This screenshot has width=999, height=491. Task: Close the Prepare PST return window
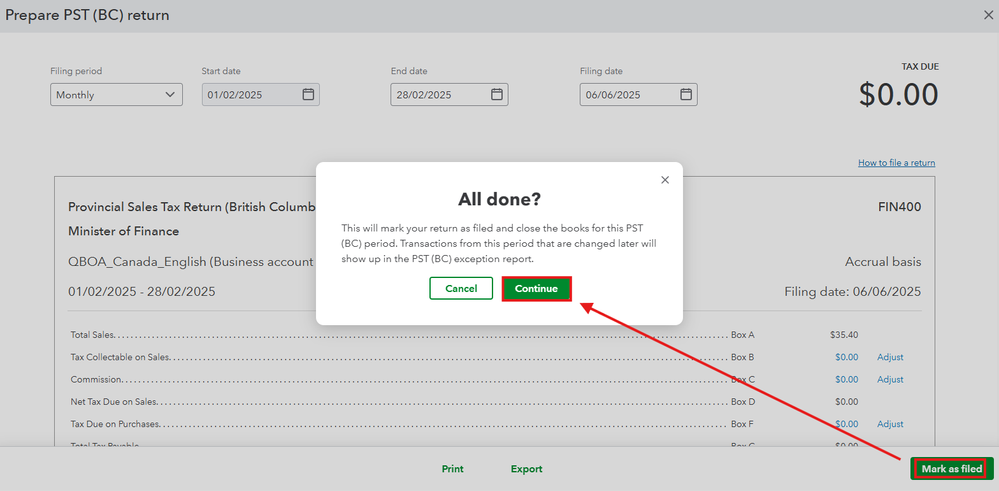(x=988, y=15)
